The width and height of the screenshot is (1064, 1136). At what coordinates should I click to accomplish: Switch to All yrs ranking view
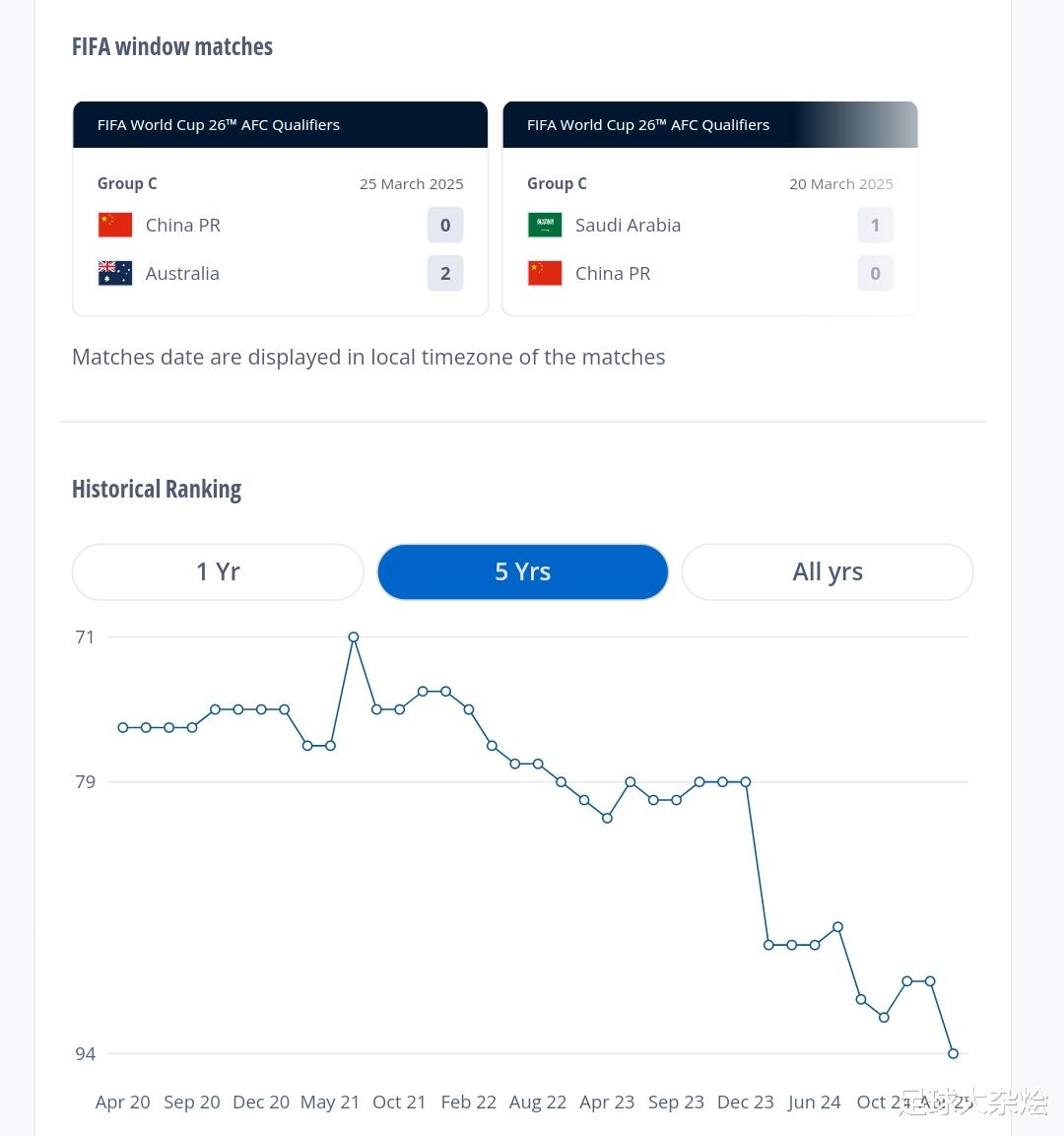[828, 571]
